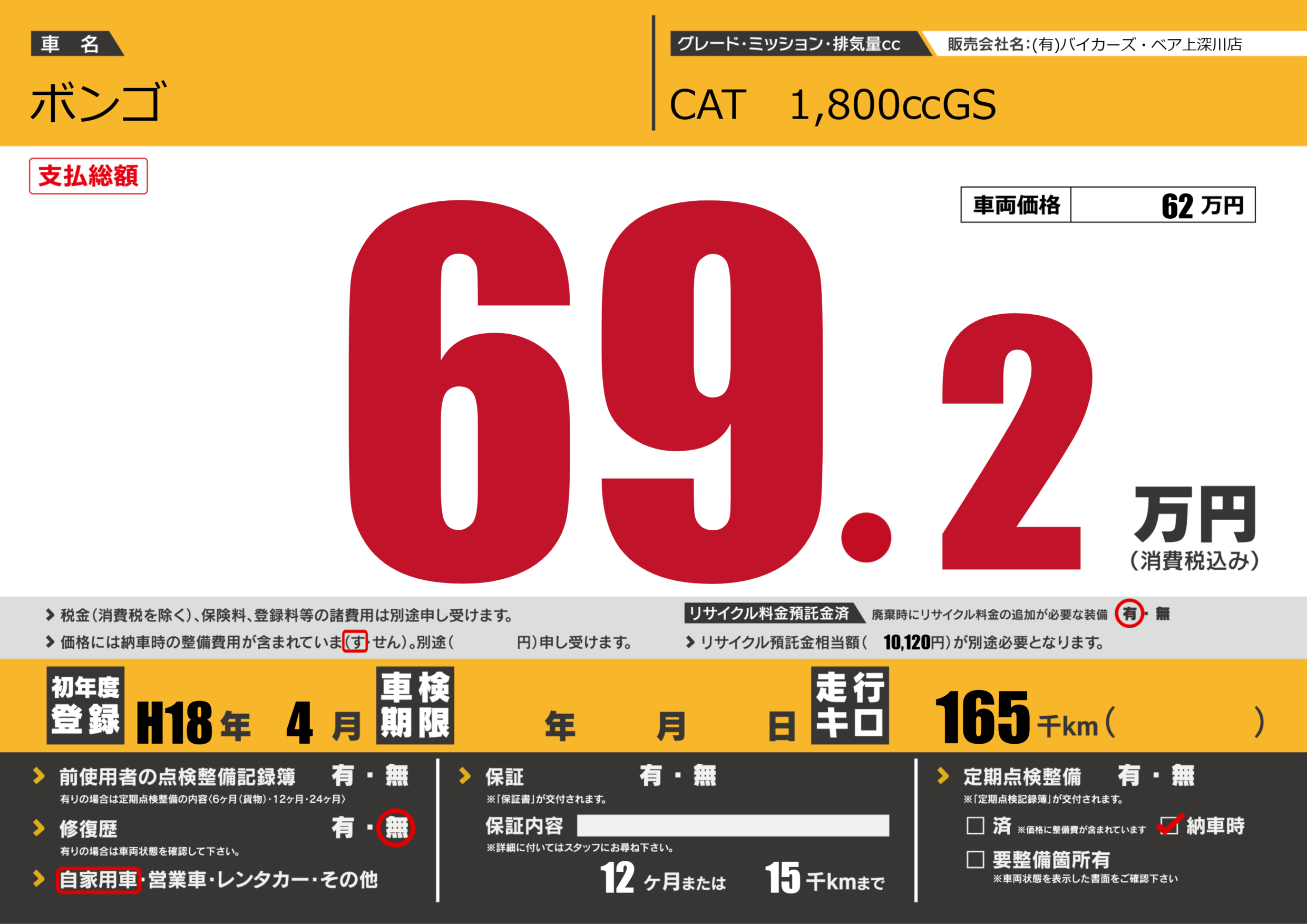Click dark chevron before リサイクル預託金相当額 line
This screenshot has height=924, width=1307.
tap(690, 642)
